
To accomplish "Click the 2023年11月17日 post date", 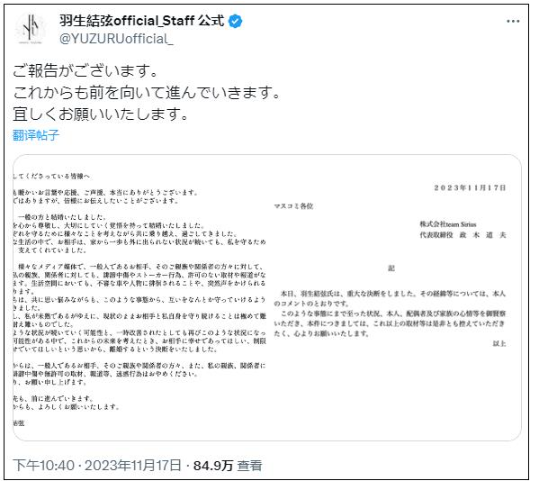I will [133, 465].
